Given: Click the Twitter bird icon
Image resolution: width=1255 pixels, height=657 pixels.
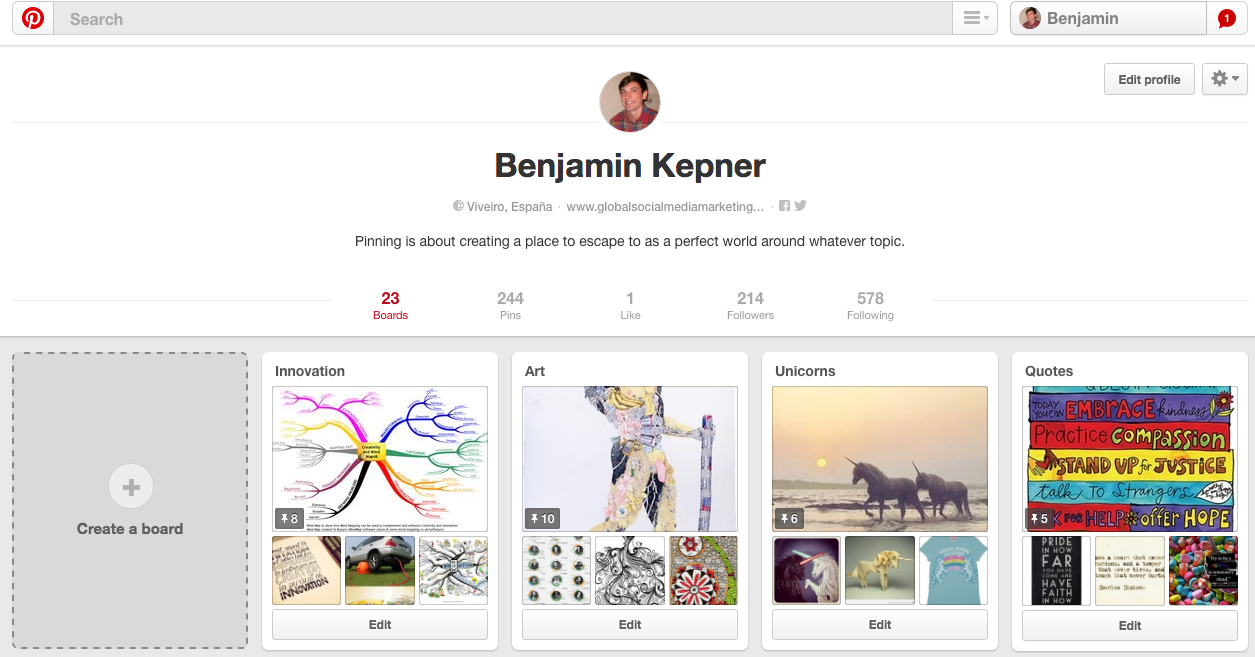Looking at the screenshot, I should [800, 206].
